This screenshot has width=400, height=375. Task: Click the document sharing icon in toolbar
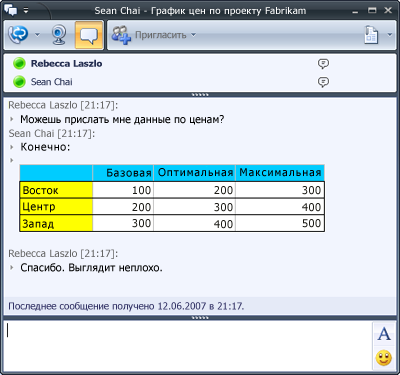tap(371, 35)
